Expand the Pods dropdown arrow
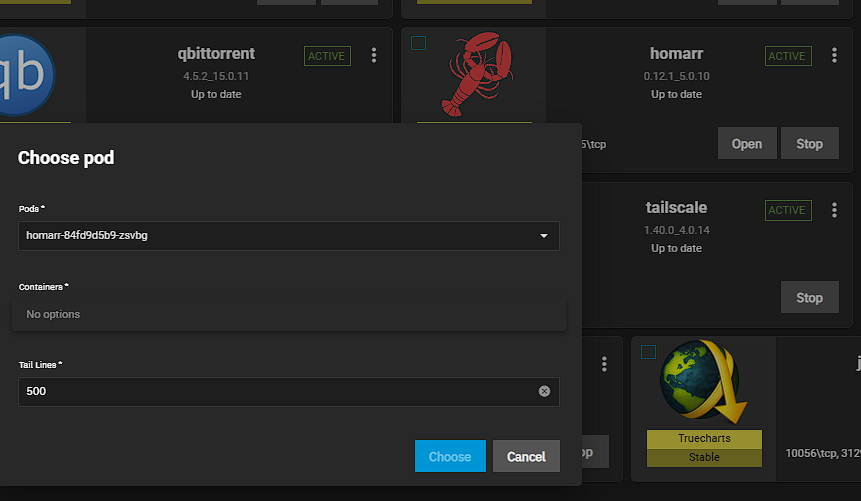This screenshot has width=861, height=501. click(x=544, y=236)
